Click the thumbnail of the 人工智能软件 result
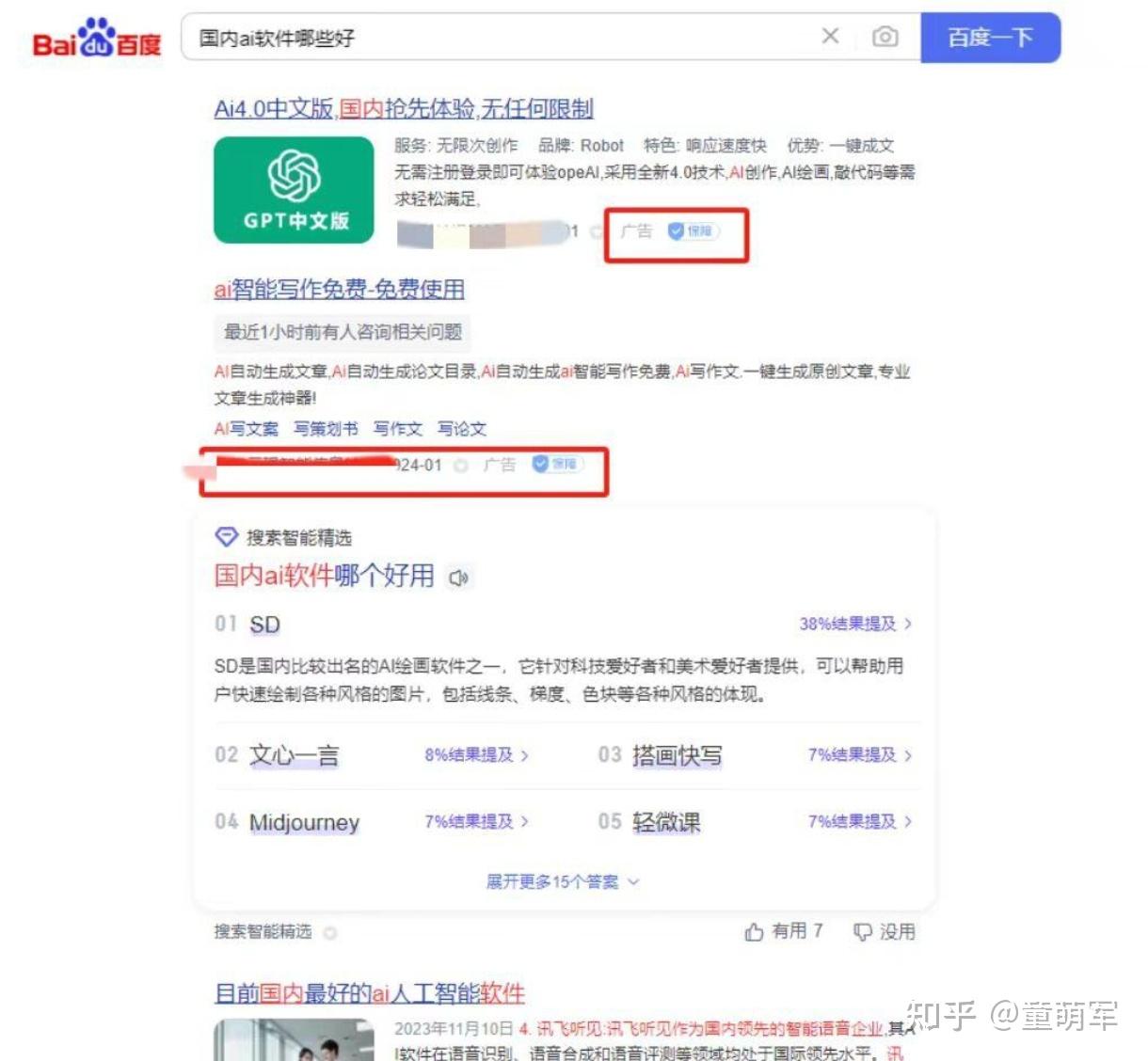This screenshot has height=1061, width=1148. (294, 1040)
